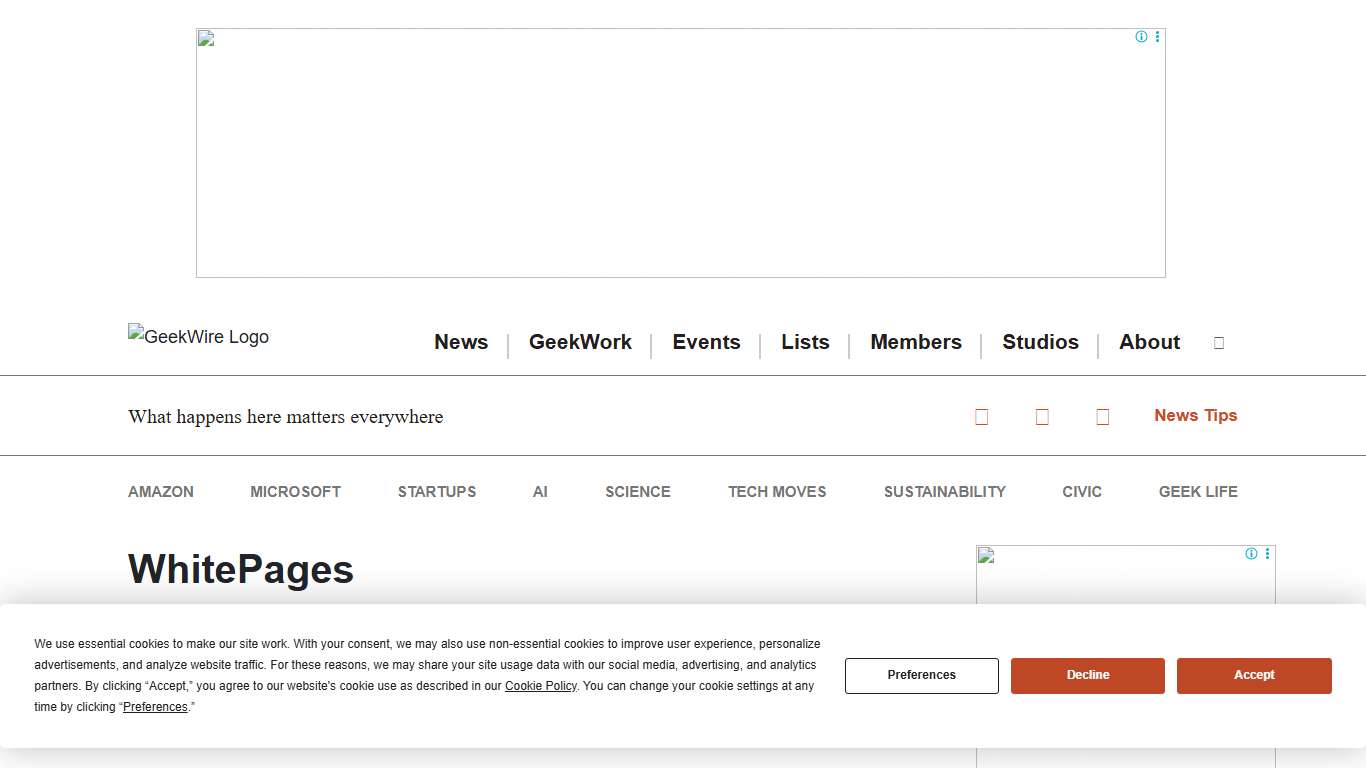Click the first social media icon
Screen dimensions: 1366x768
click(982, 416)
